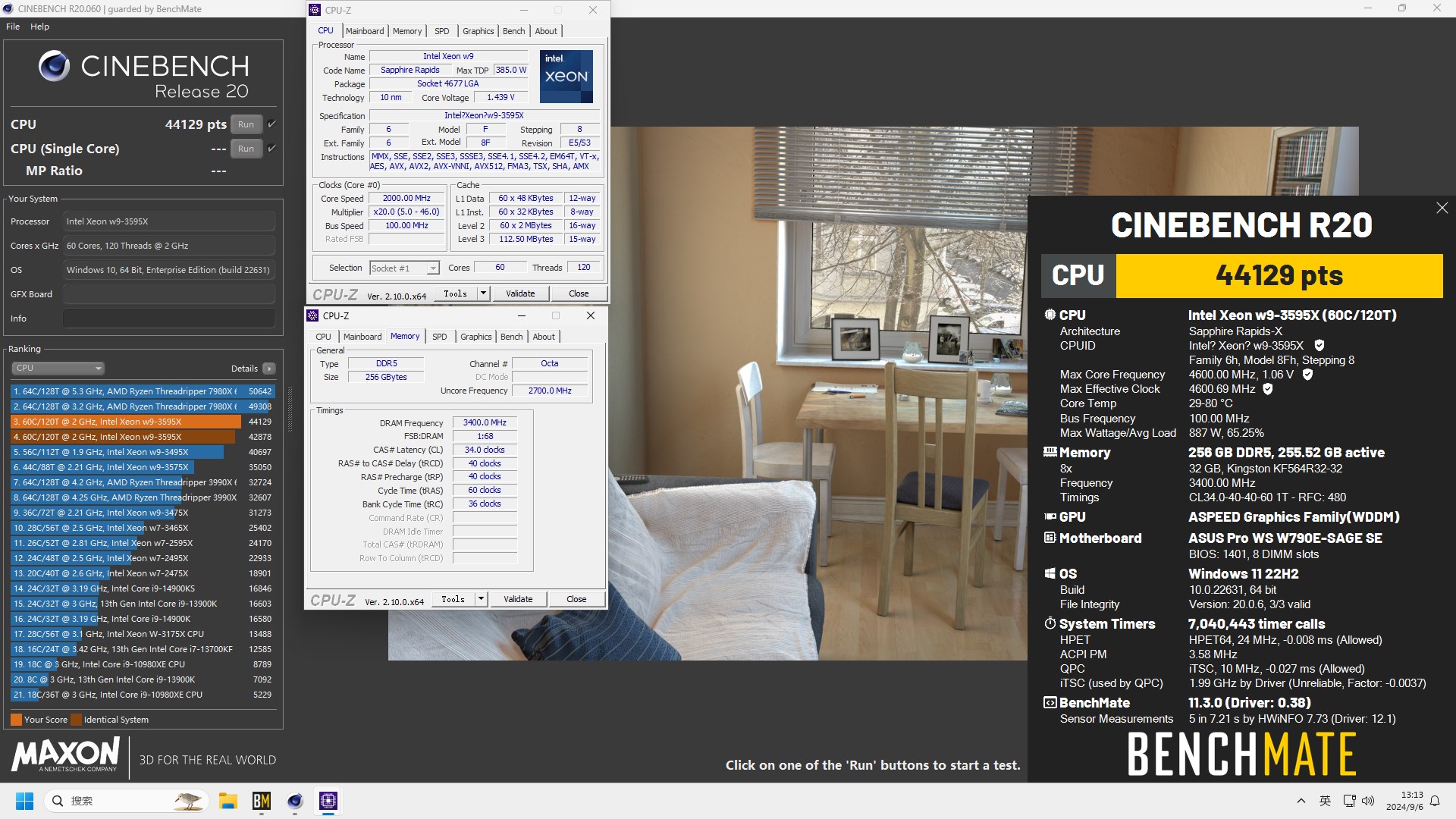Image resolution: width=1456 pixels, height=819 pixels.
Task: Click the Ranking Details arrow button
Action: coord(269,369)
